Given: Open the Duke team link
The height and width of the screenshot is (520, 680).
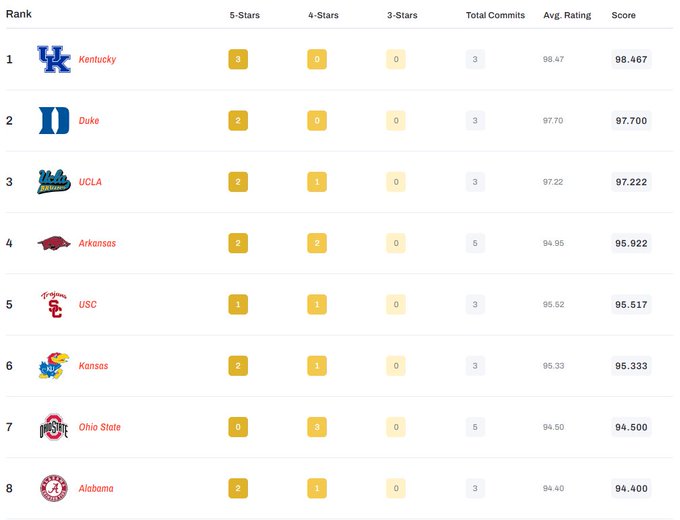Looking at the screenshot, I should 89,121.
